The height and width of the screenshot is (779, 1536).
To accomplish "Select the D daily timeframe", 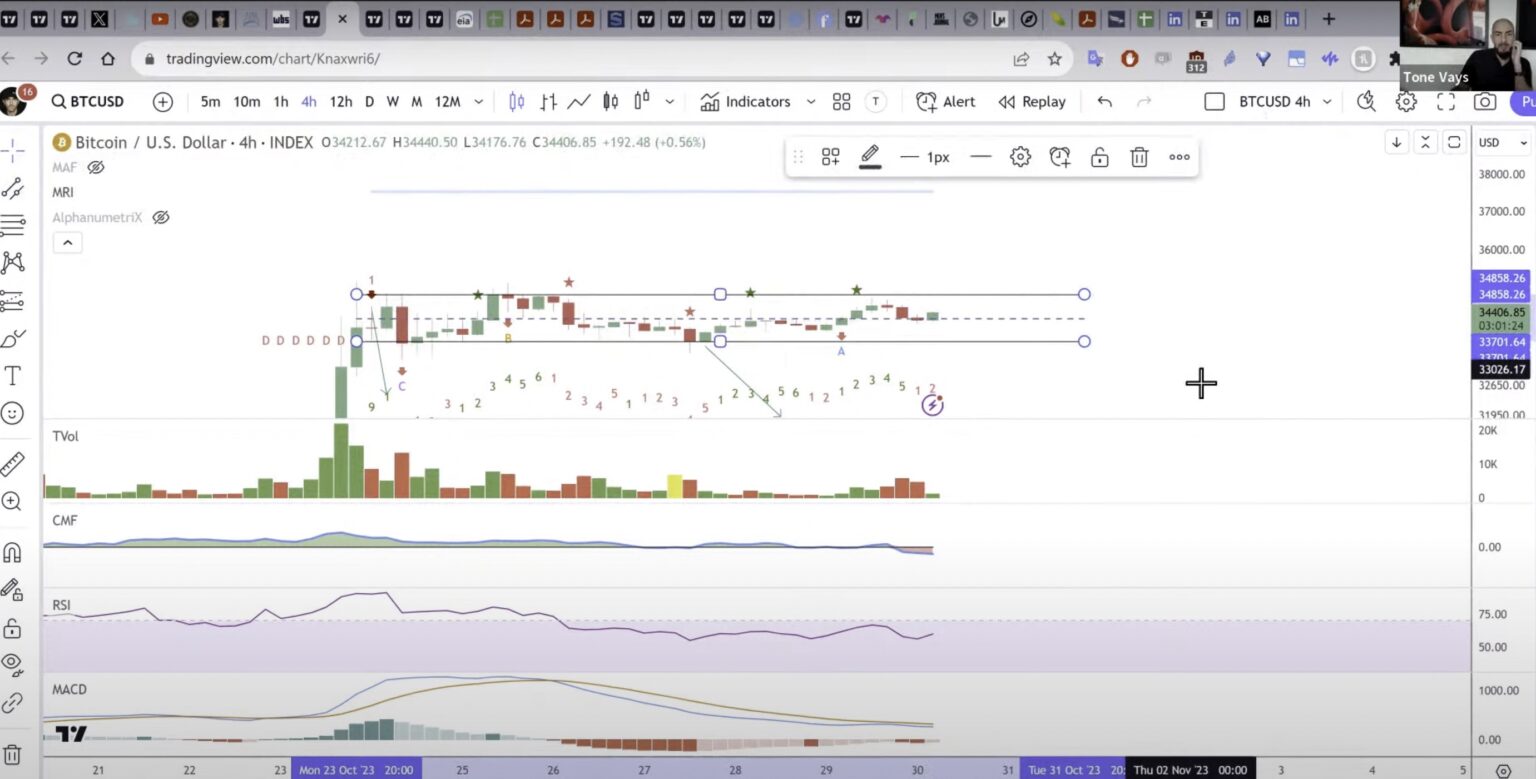I will 369,101.
